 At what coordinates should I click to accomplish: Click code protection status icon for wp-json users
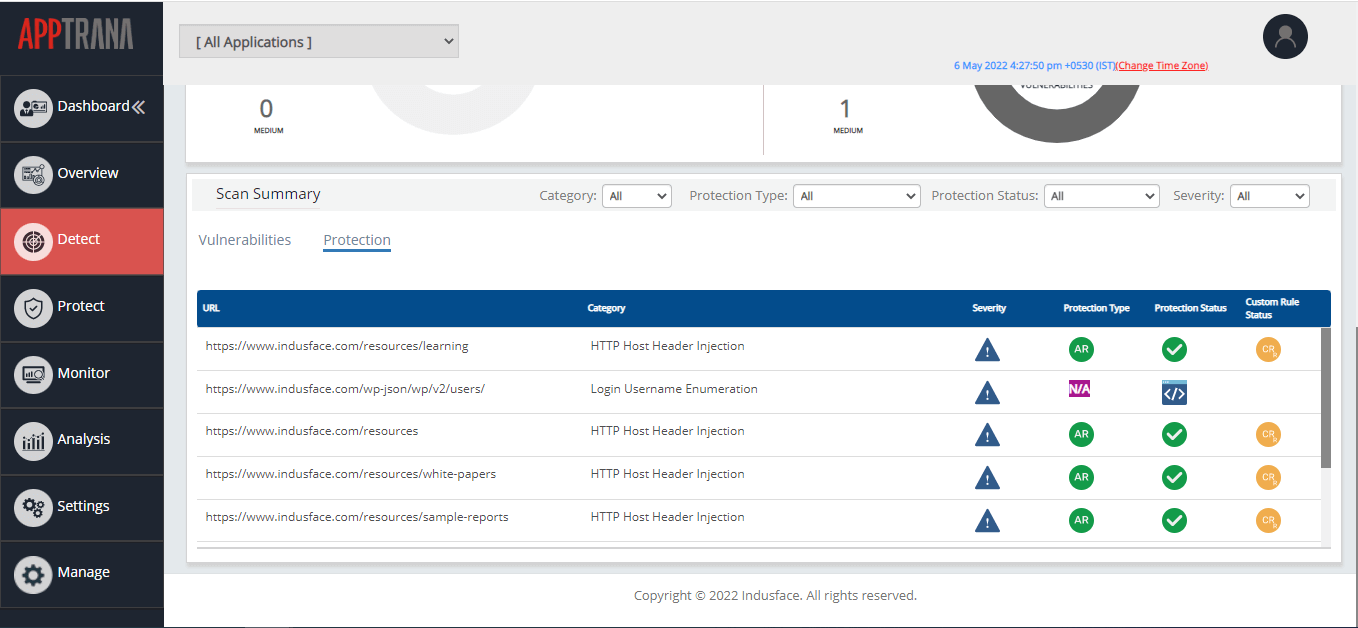click(x=1174, y=392)
